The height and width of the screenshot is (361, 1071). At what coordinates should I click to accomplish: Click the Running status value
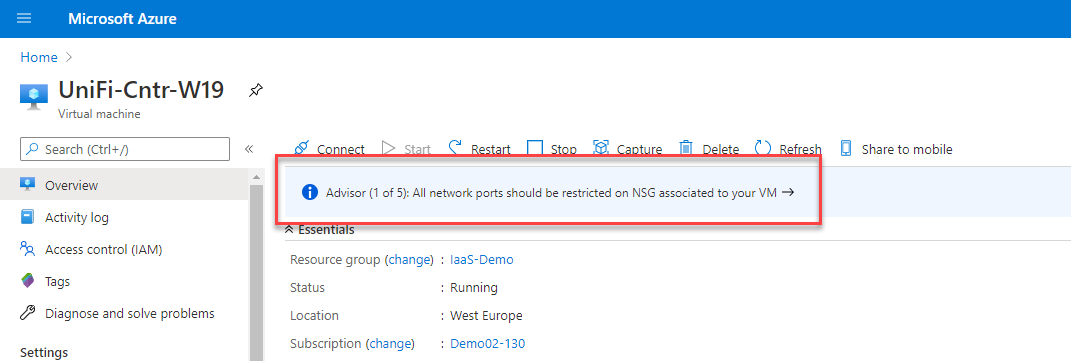474,287
